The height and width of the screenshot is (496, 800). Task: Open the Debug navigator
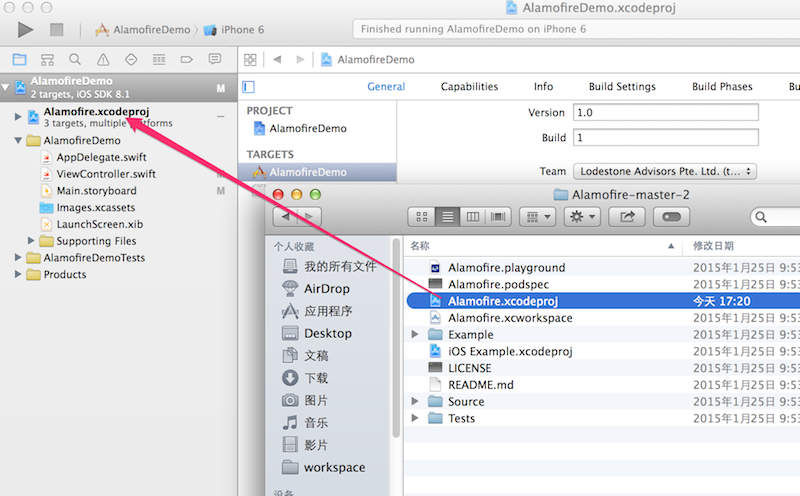(159, 60)
